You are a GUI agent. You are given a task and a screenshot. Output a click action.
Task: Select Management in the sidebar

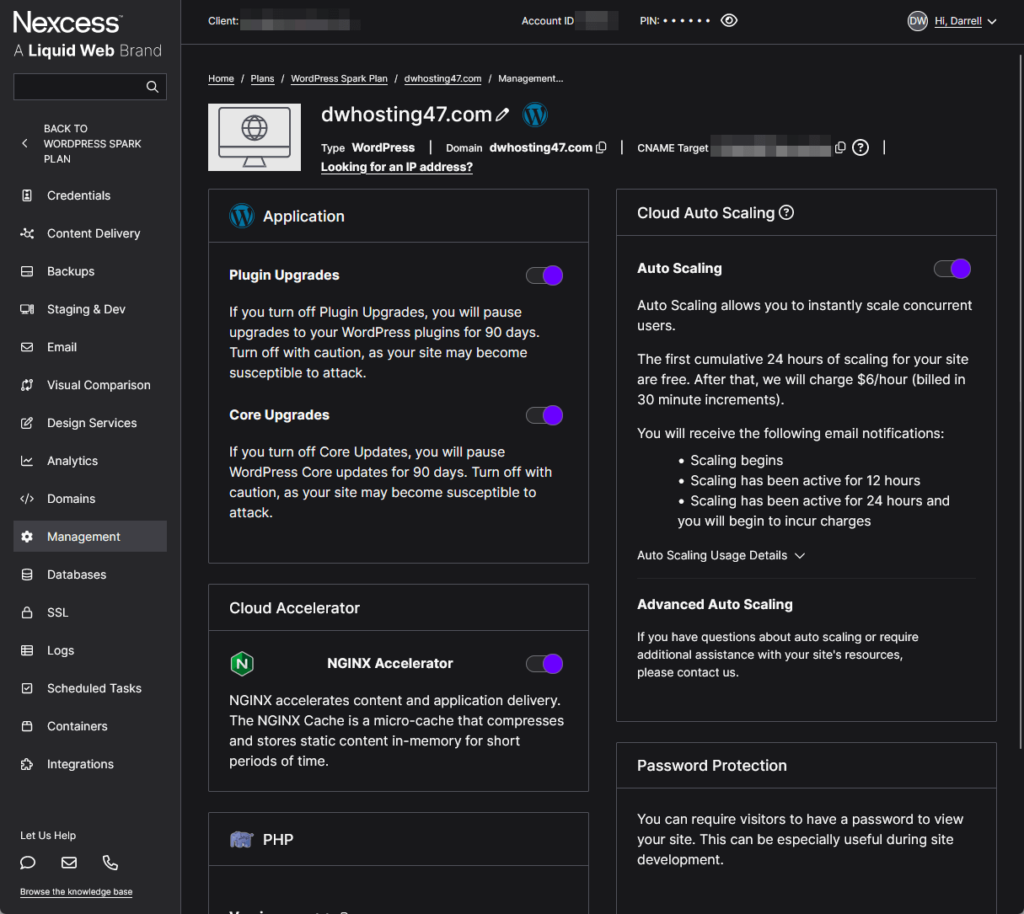point(90,537)
